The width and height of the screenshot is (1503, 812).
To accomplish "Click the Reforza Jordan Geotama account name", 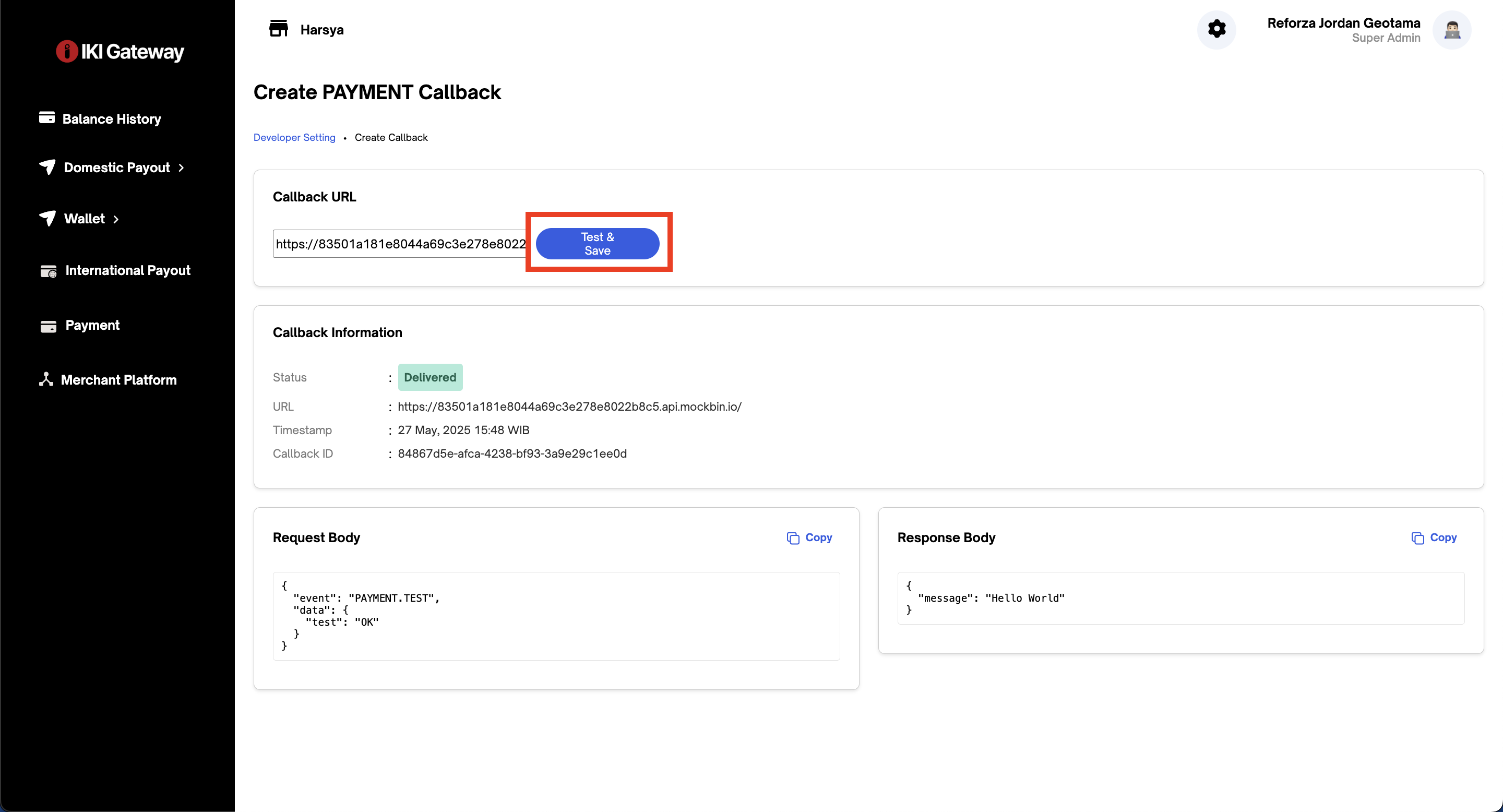I will point(1343,23).
